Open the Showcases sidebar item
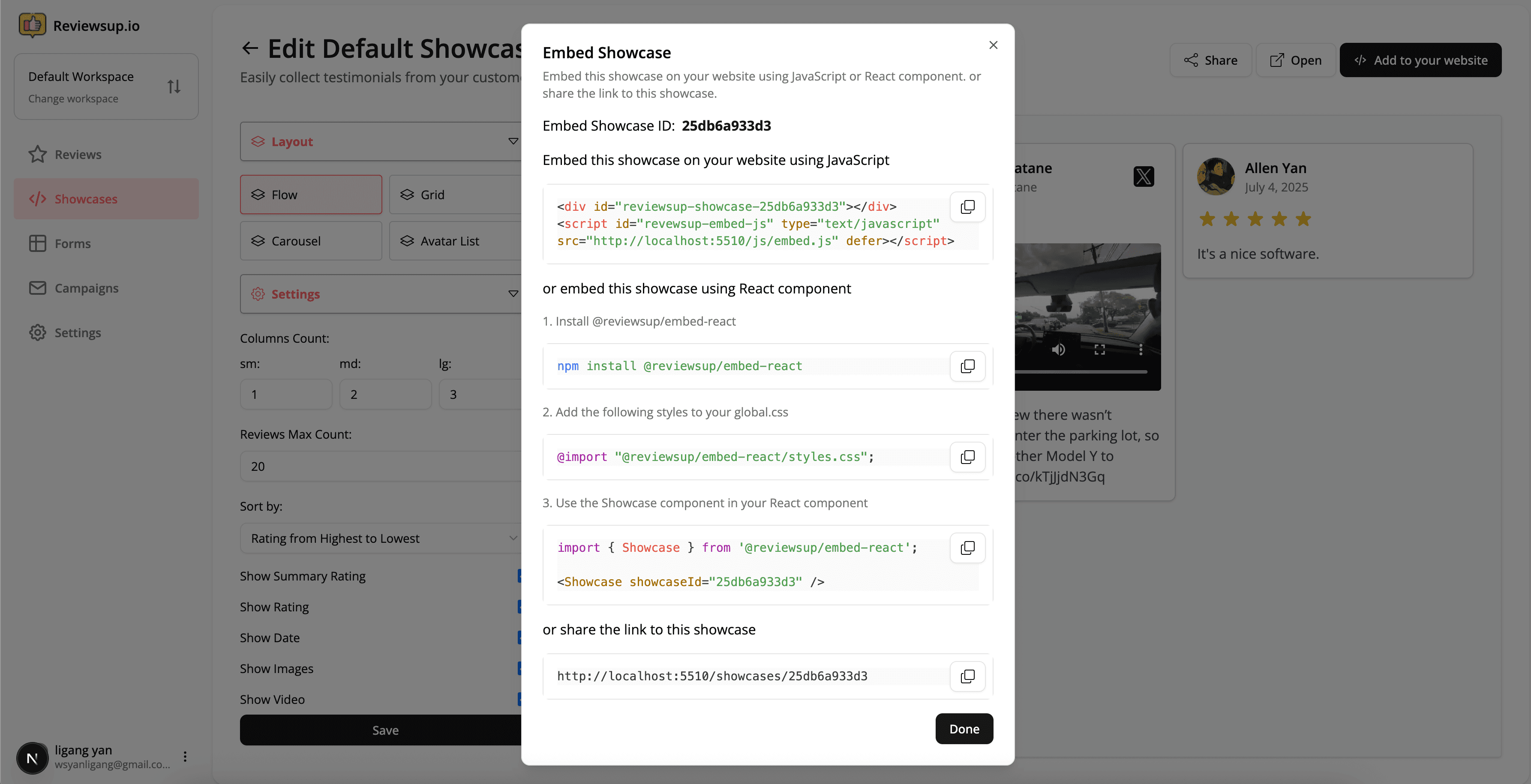This screenshot has width=1531, height=784. (106, 199)
